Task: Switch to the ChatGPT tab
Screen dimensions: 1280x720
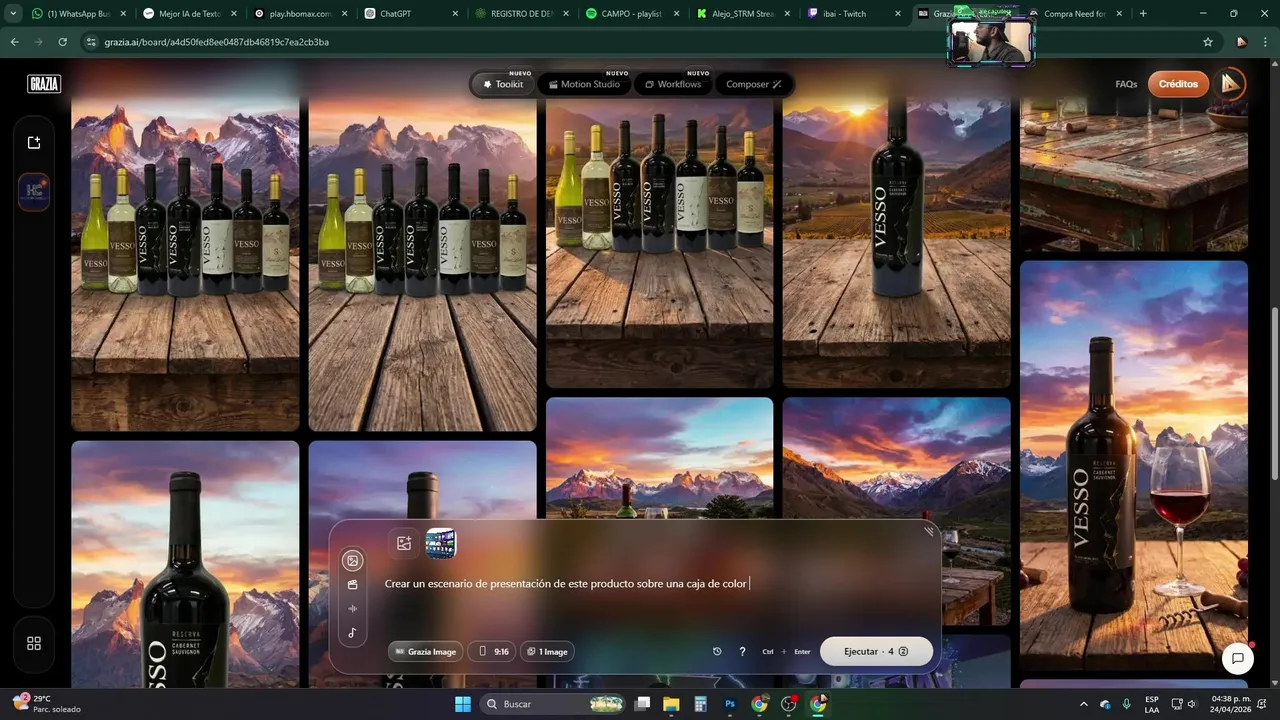Action: coord(410,14)
